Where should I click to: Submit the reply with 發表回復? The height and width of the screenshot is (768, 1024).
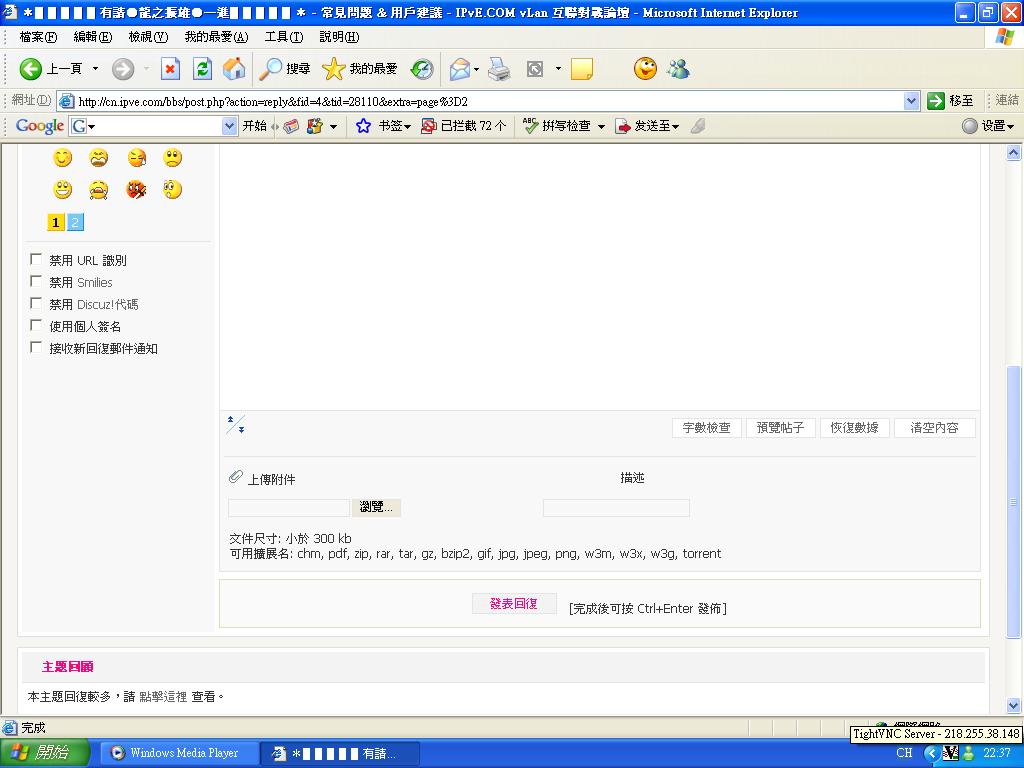pyautogui.click(x=514, y=603)
